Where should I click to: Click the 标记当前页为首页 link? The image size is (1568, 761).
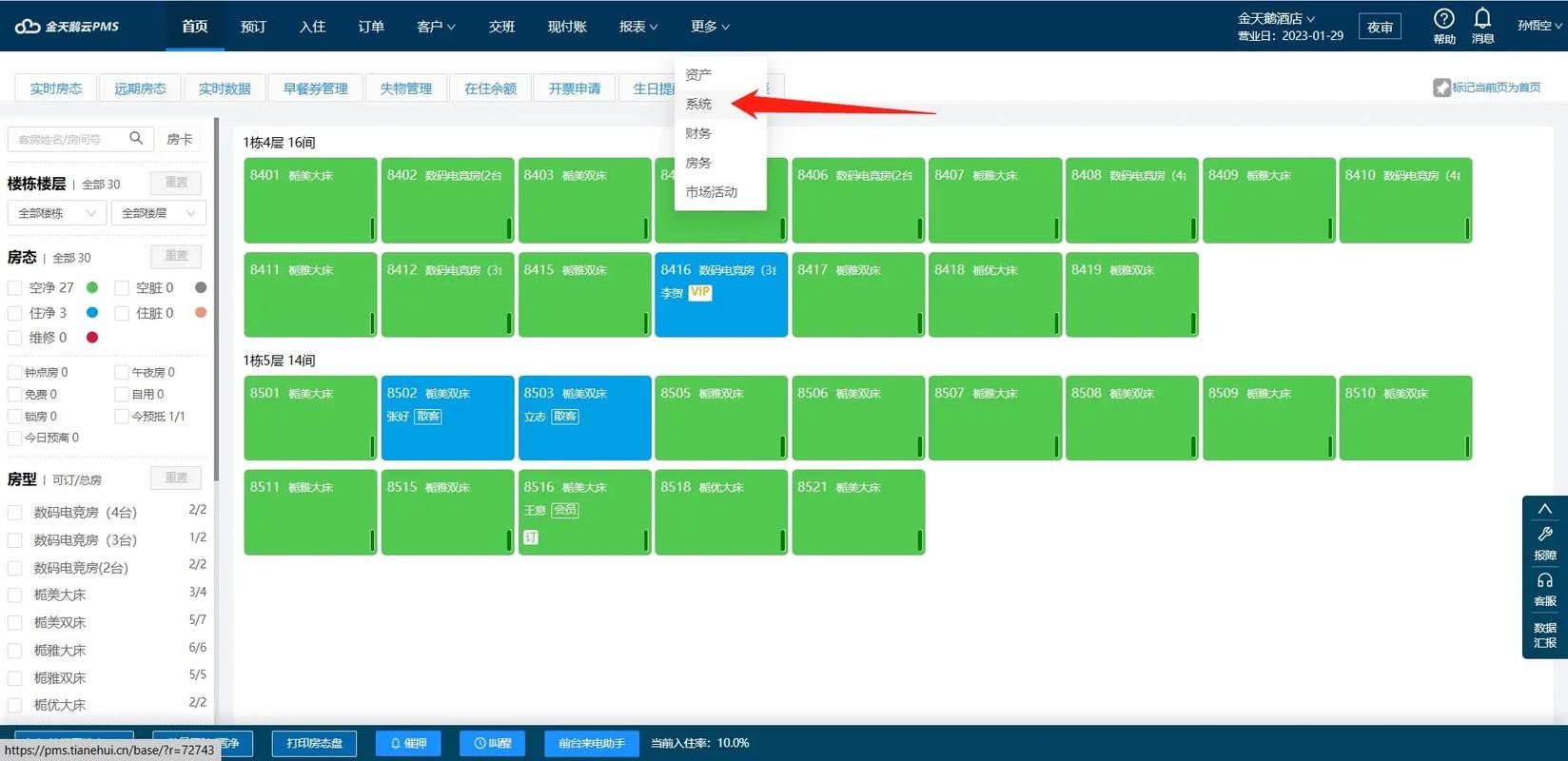pos(1496,88)
